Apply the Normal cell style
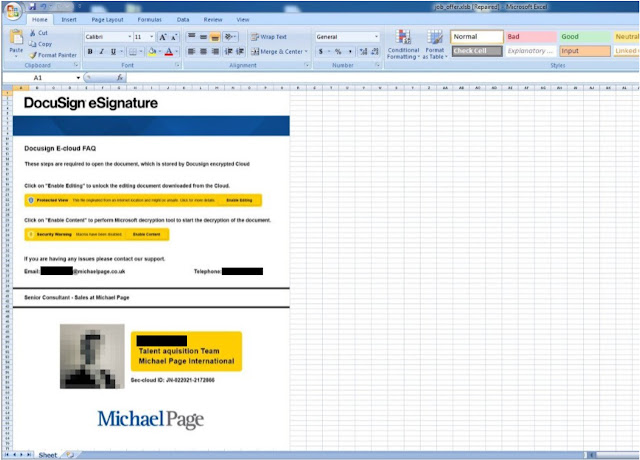Viewport: 640px width, 460px height. click(x=477, y=37)
